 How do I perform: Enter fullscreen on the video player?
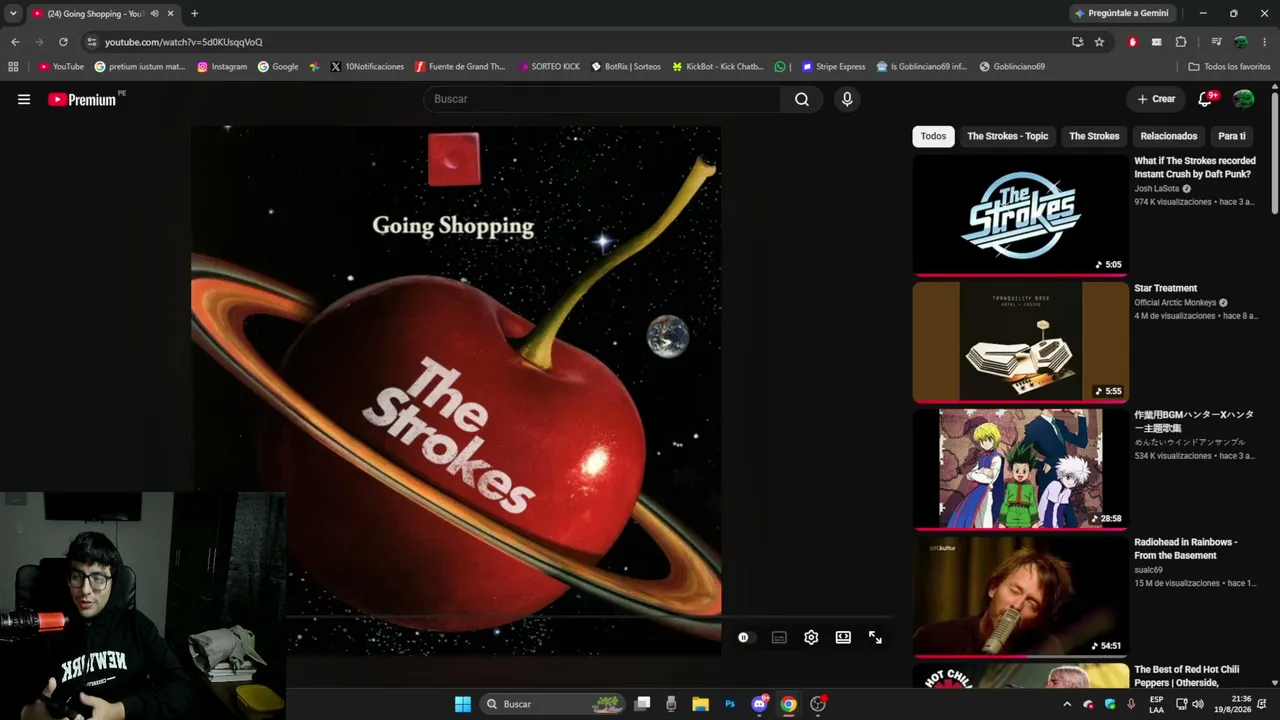[875, 637]
